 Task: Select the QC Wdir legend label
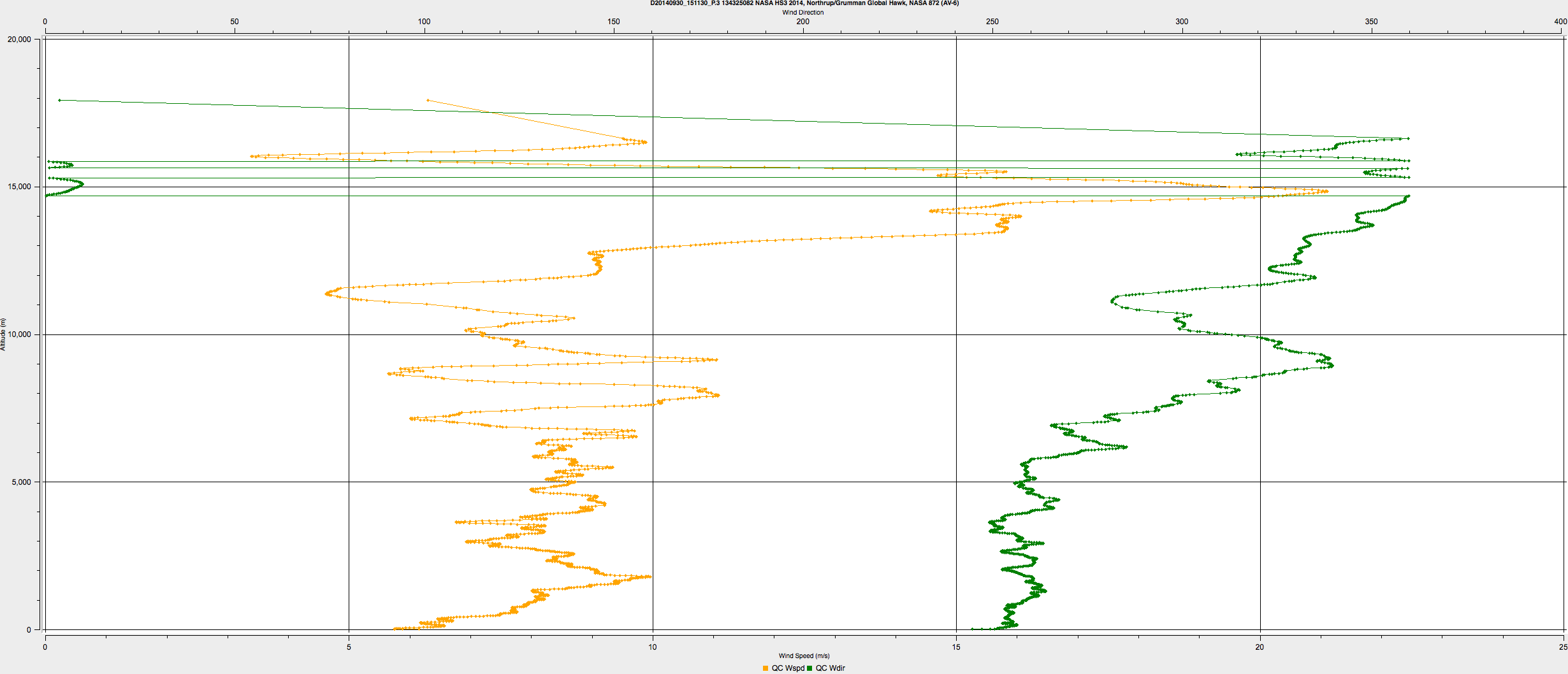(831, 668)
